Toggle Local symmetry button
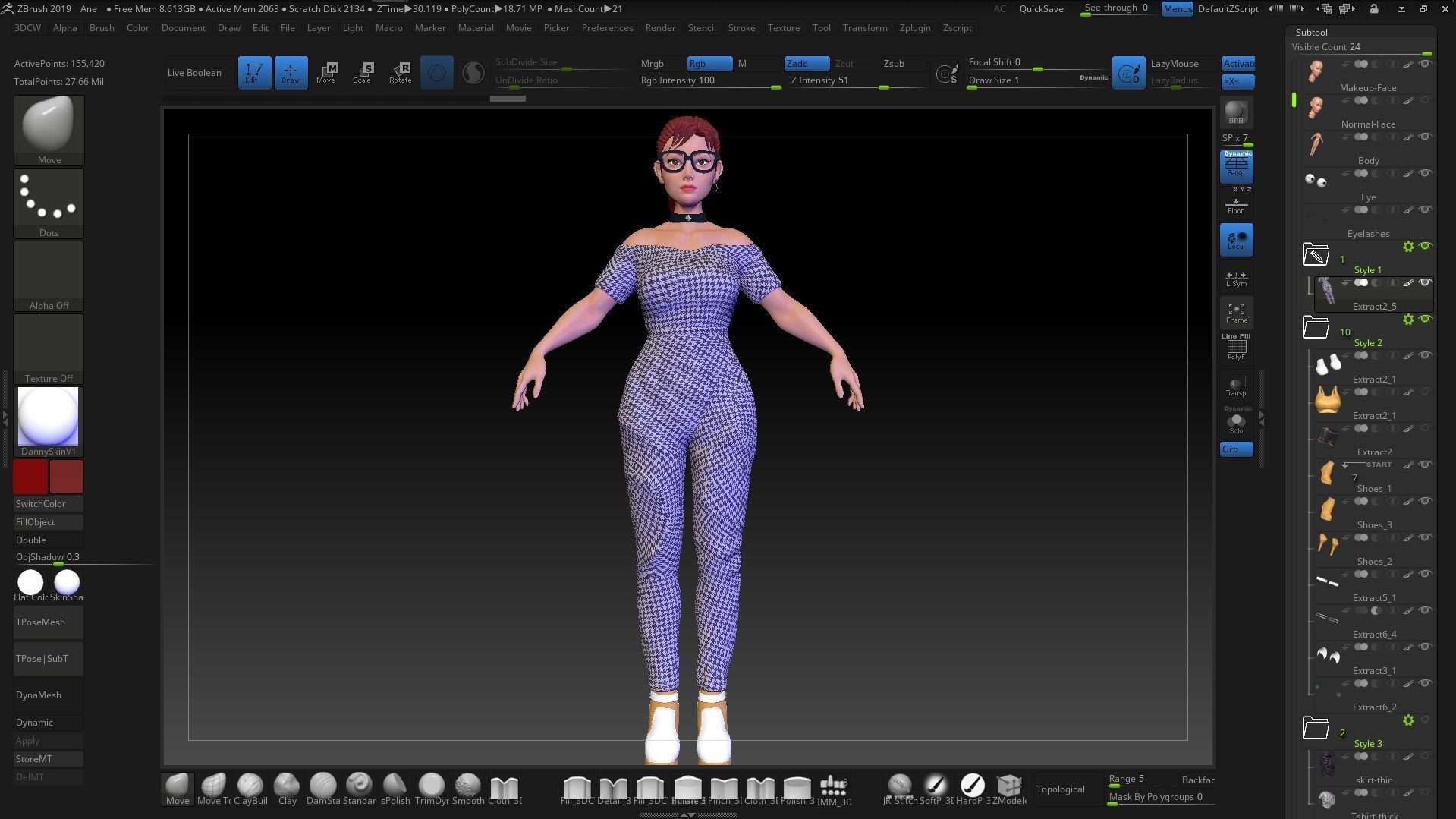The width and height of the screenshot is (1456, 819). pos(1236,239)
